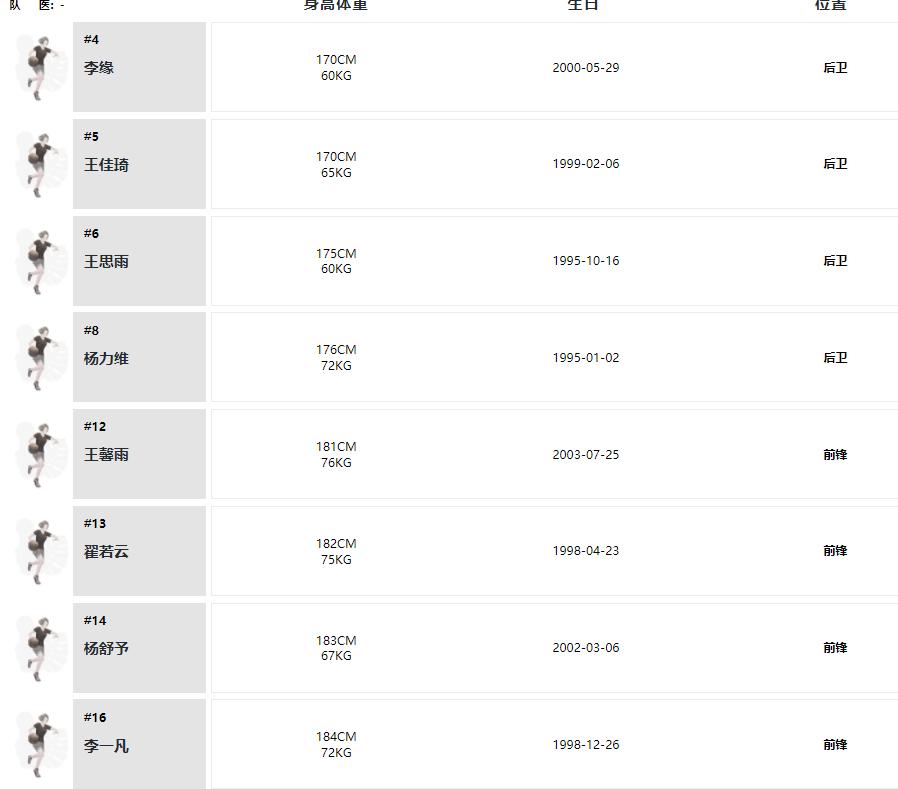This screenshot has width=898, height=789.
Task: Click 前锋 position in 李一凡 row
Action: point(835,744)
